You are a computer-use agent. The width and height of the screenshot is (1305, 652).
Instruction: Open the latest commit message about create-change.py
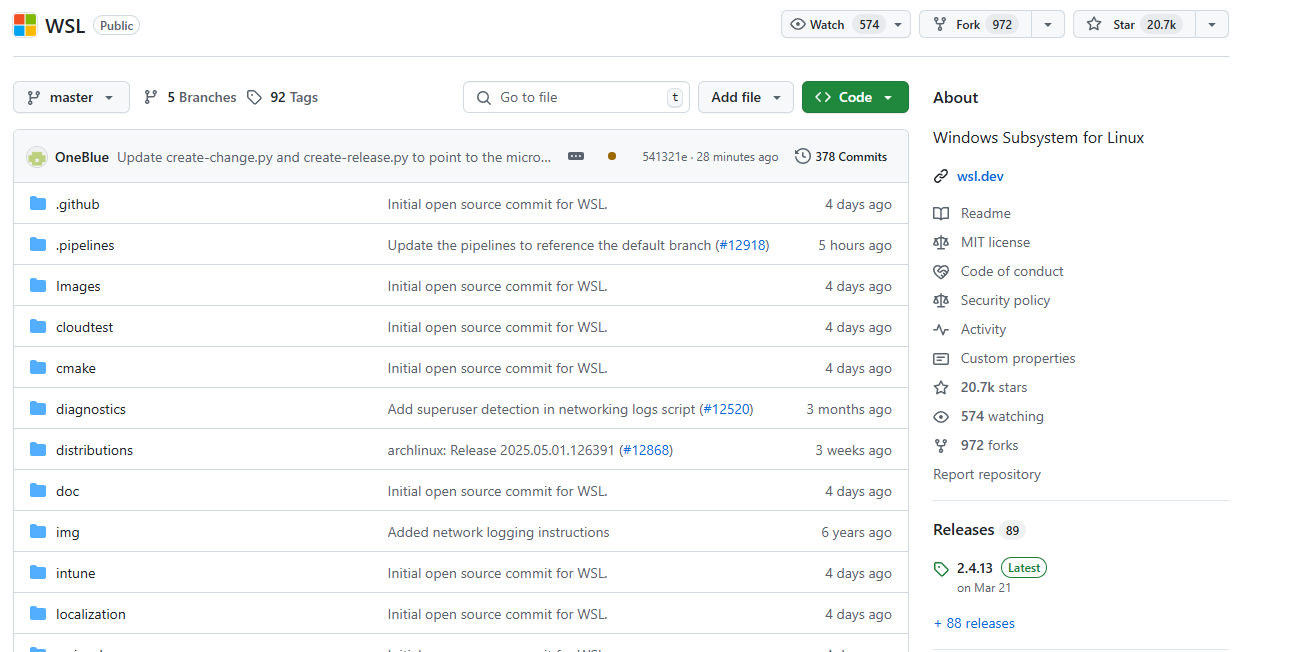click(x=334, y=157)
